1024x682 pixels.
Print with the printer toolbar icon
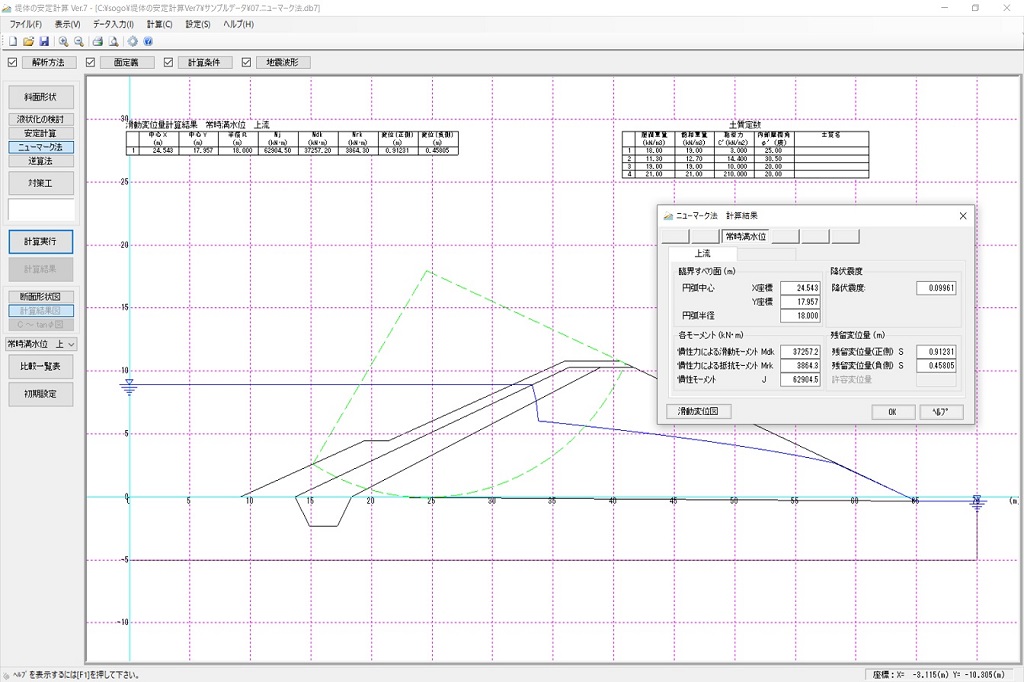click(97, 41)
